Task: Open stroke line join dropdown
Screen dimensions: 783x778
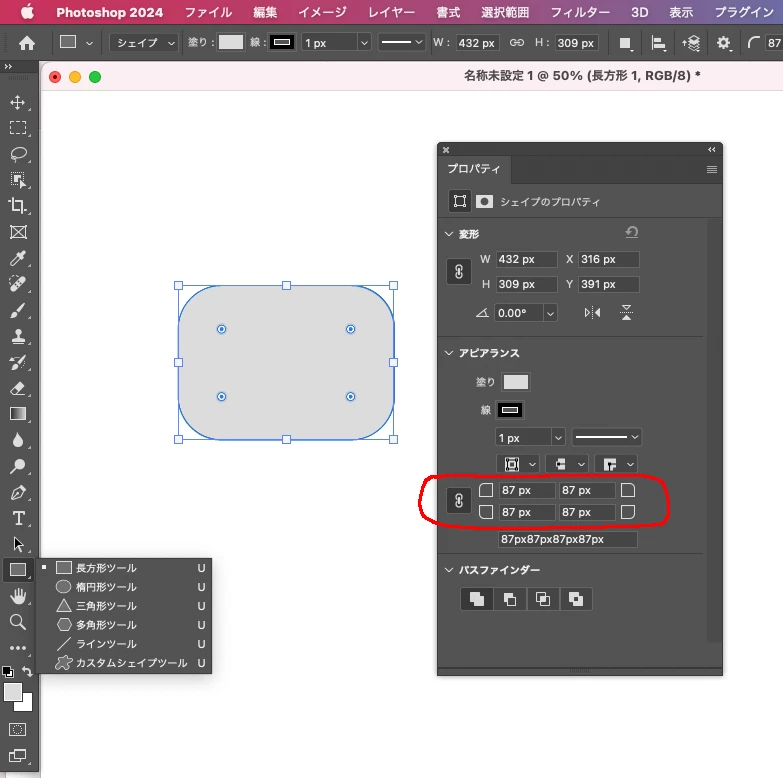Action: tap(616, 464)
